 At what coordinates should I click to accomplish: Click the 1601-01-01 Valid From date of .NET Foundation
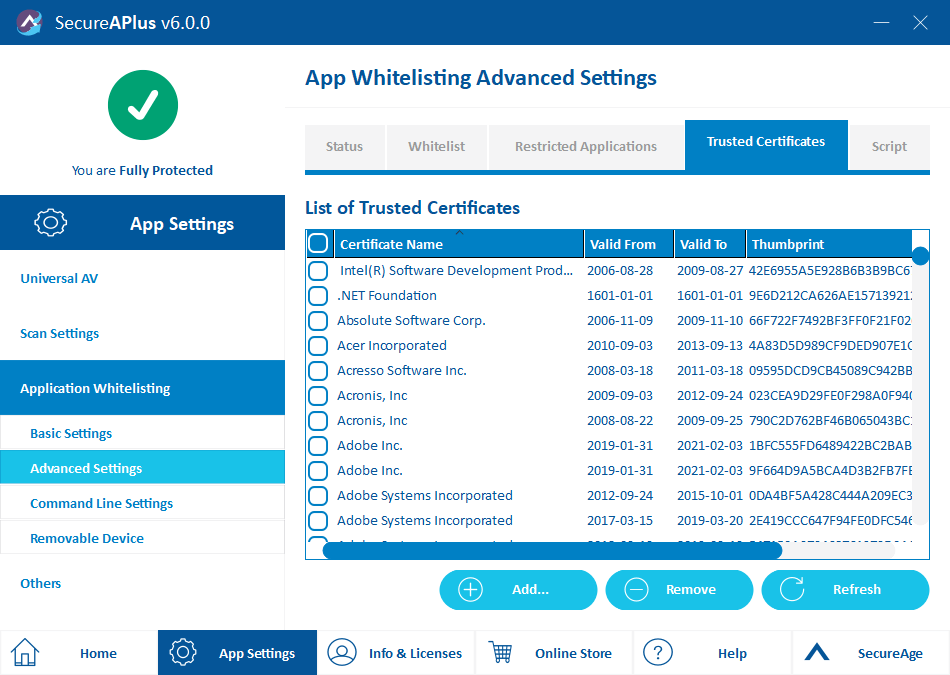(620, 296)
